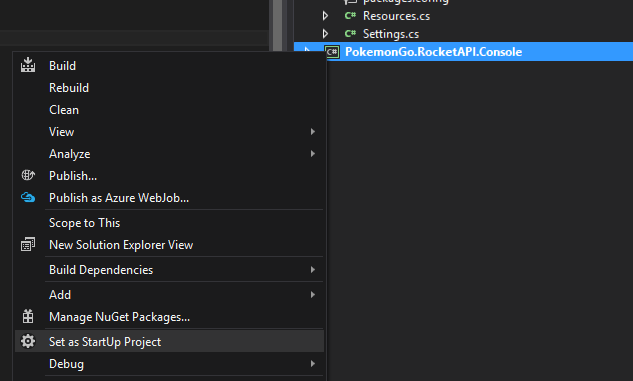Choose Manage NuGet Packages...
This screenshot has height=381, width=633.
169,317
